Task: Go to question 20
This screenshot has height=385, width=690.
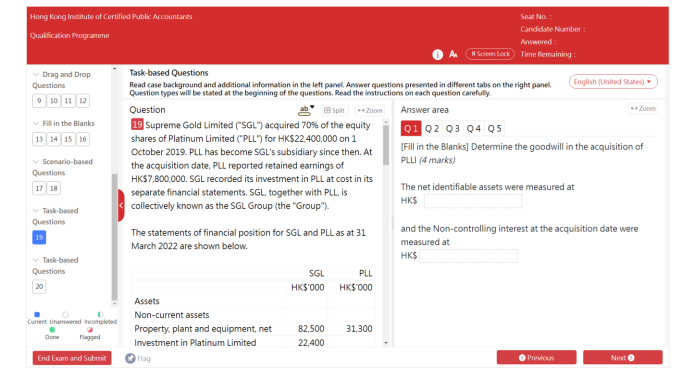Action: pos(39,286)
